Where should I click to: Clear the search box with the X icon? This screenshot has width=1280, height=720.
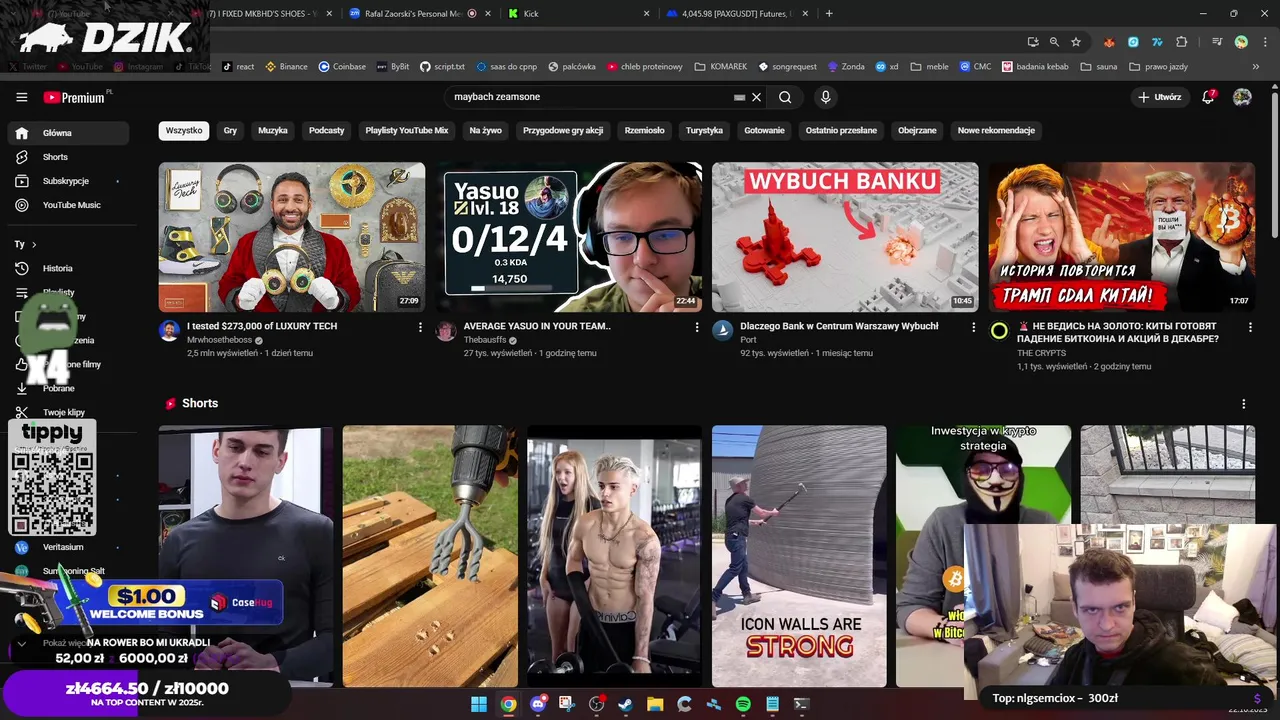(757, 97)
